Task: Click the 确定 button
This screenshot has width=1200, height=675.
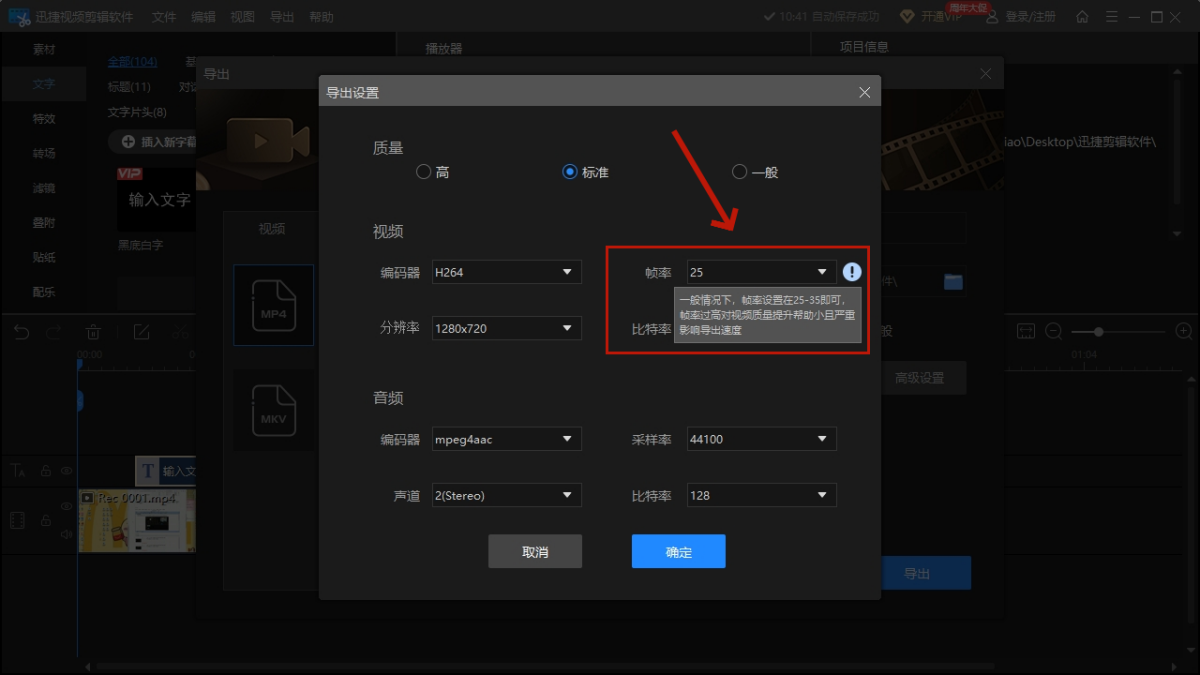Action: (x=679, y=552)
